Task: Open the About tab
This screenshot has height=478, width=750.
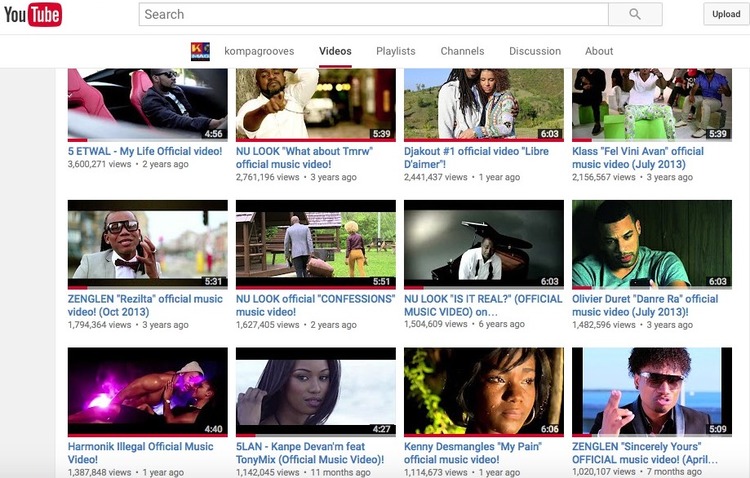Action: tap(599, 51)
